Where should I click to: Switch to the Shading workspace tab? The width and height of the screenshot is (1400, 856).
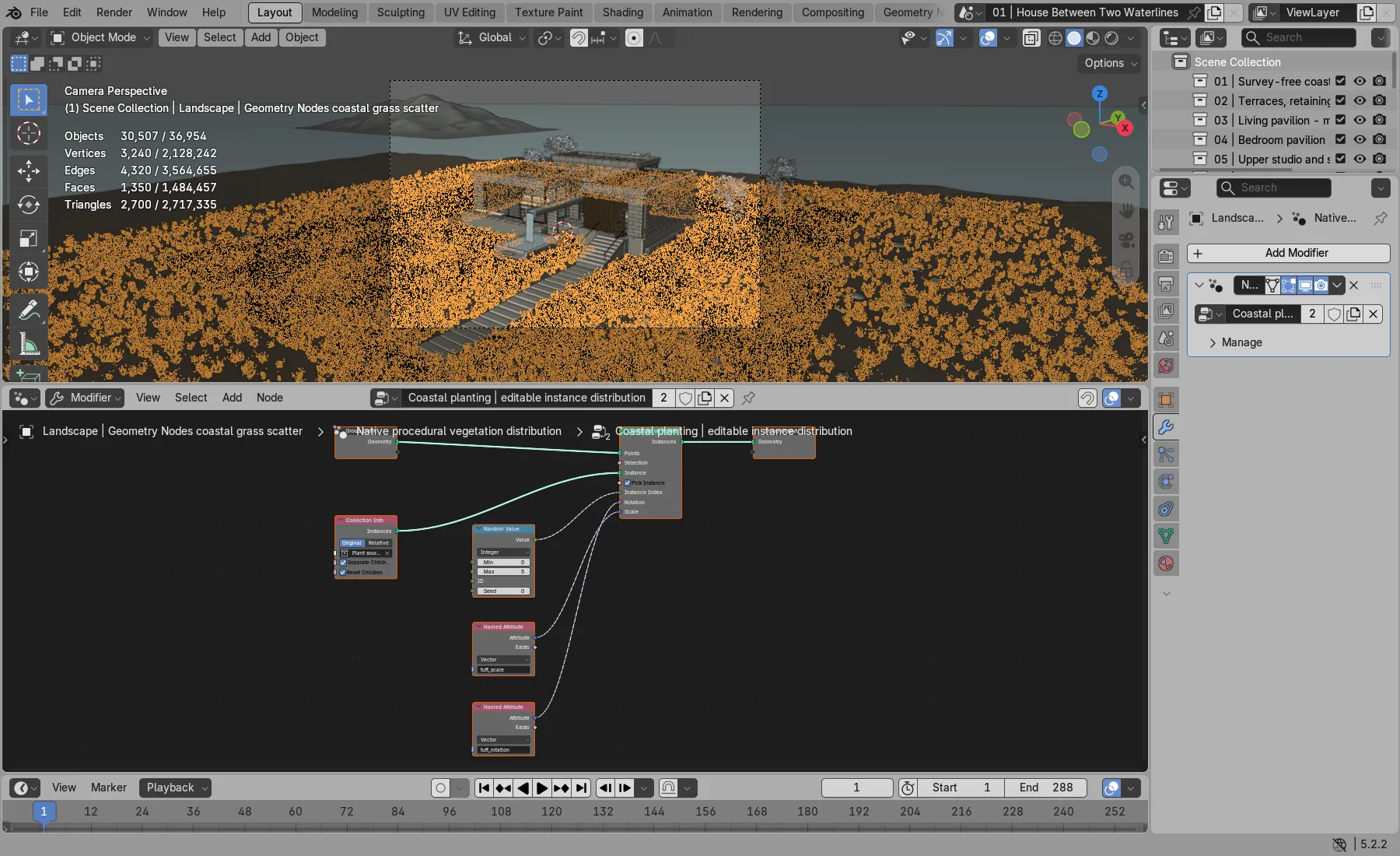622,12
